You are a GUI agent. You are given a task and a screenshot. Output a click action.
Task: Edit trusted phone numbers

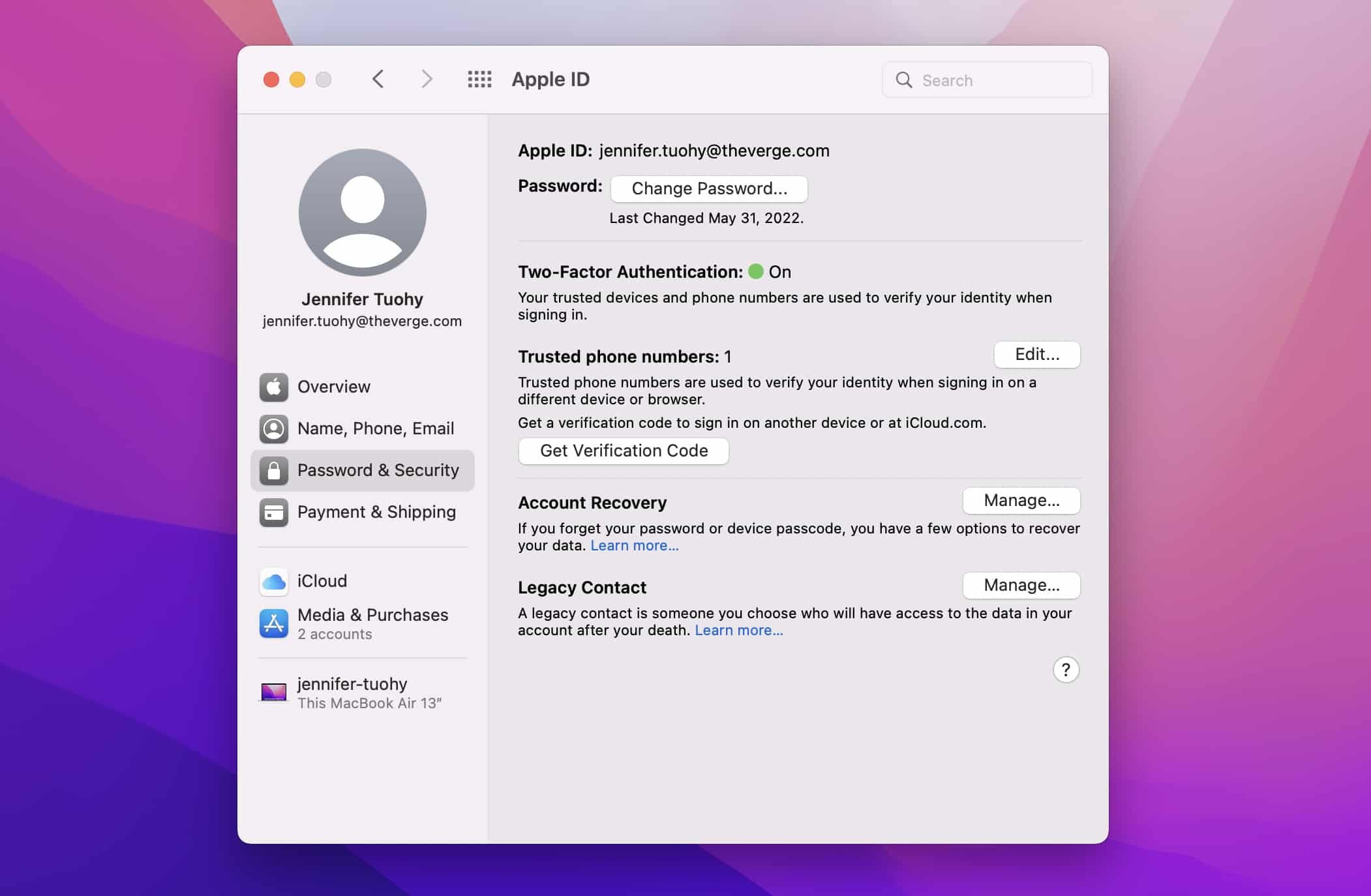coord(1036,354)
